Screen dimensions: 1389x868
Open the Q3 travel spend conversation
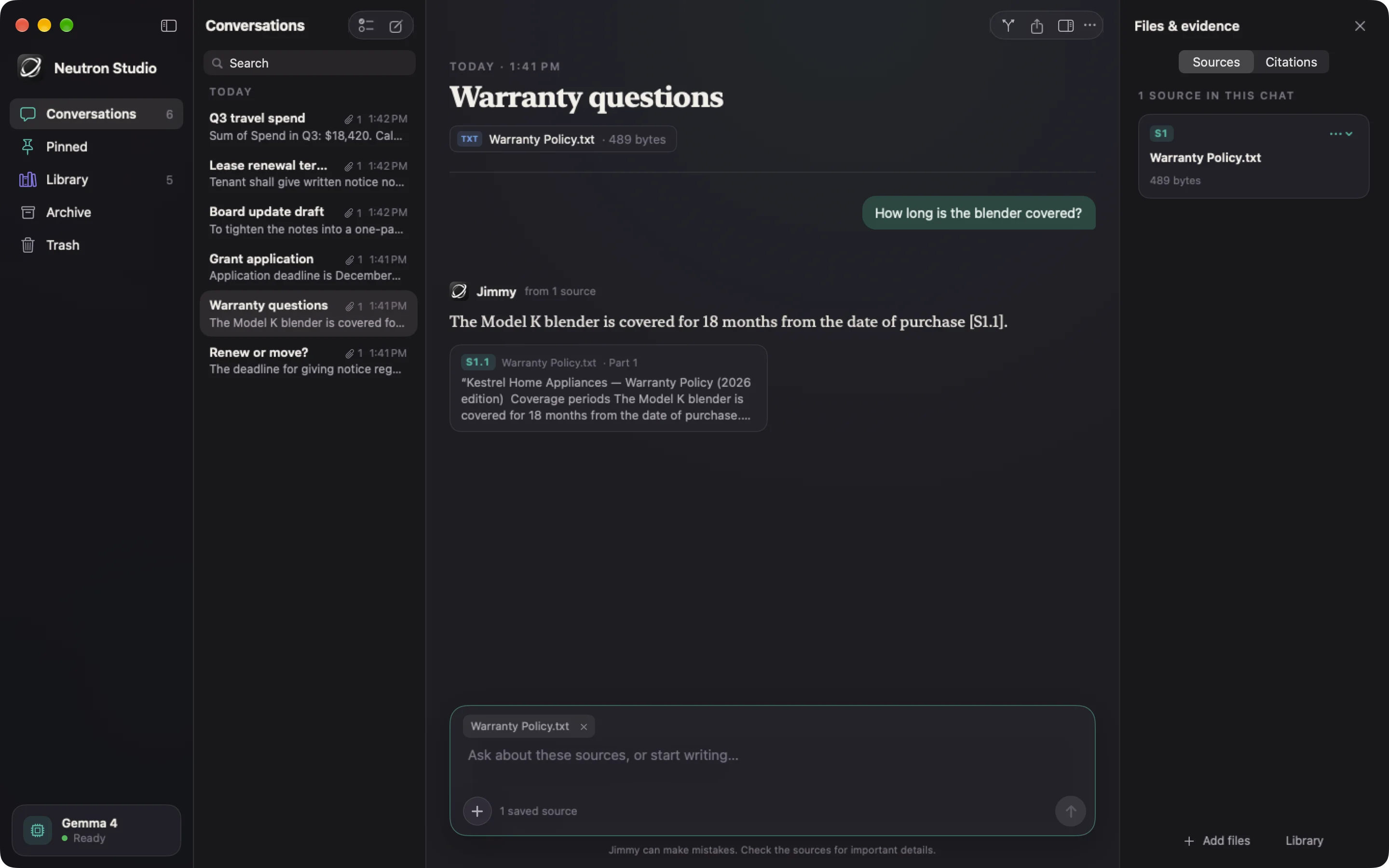[x=308, y=126]
